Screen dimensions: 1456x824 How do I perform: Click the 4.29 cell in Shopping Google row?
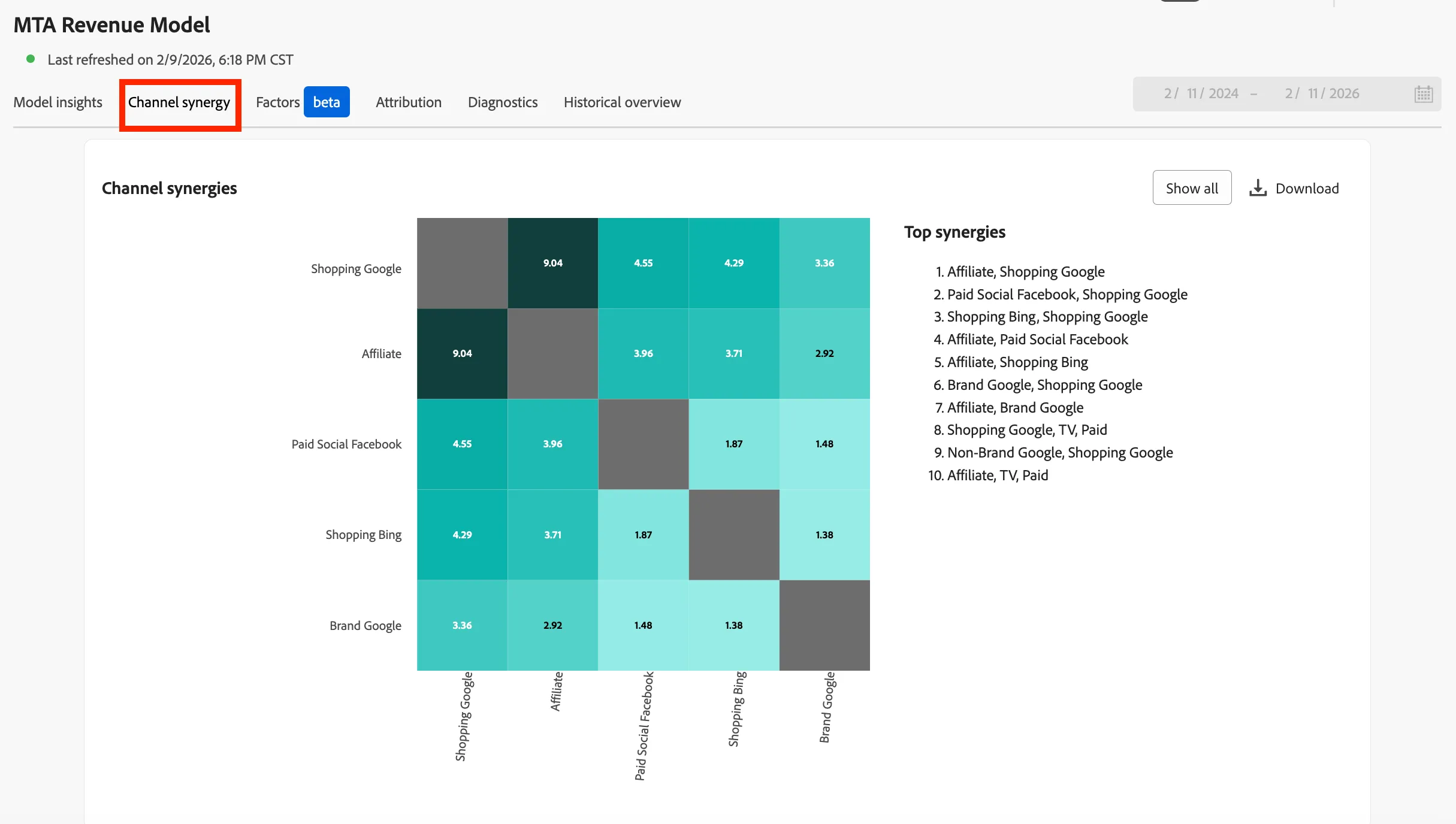(734, 263)
